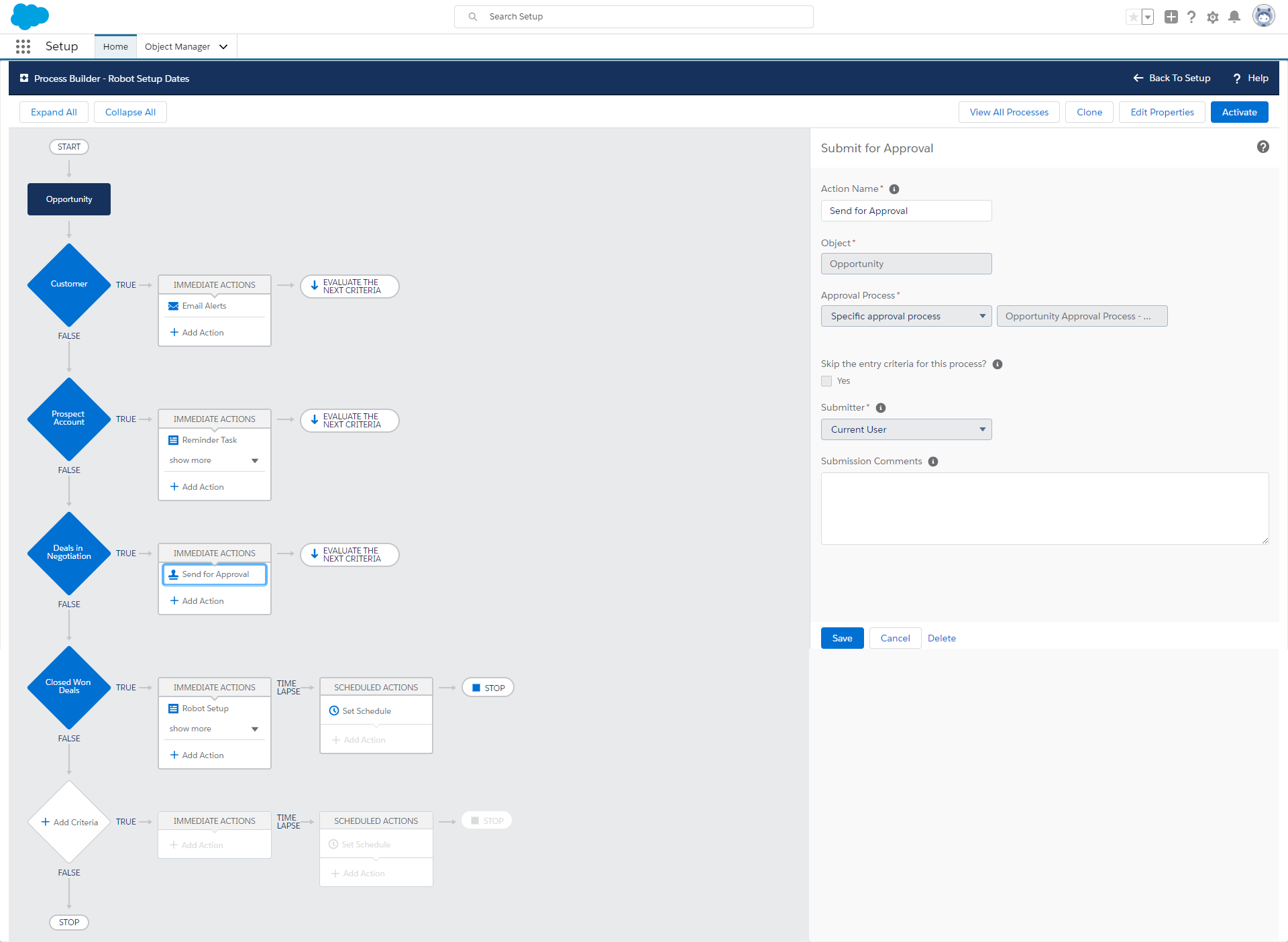This screenshot has width=1288, height=942.
Task: Click the Submission Comments text area
Action: 1044,508
